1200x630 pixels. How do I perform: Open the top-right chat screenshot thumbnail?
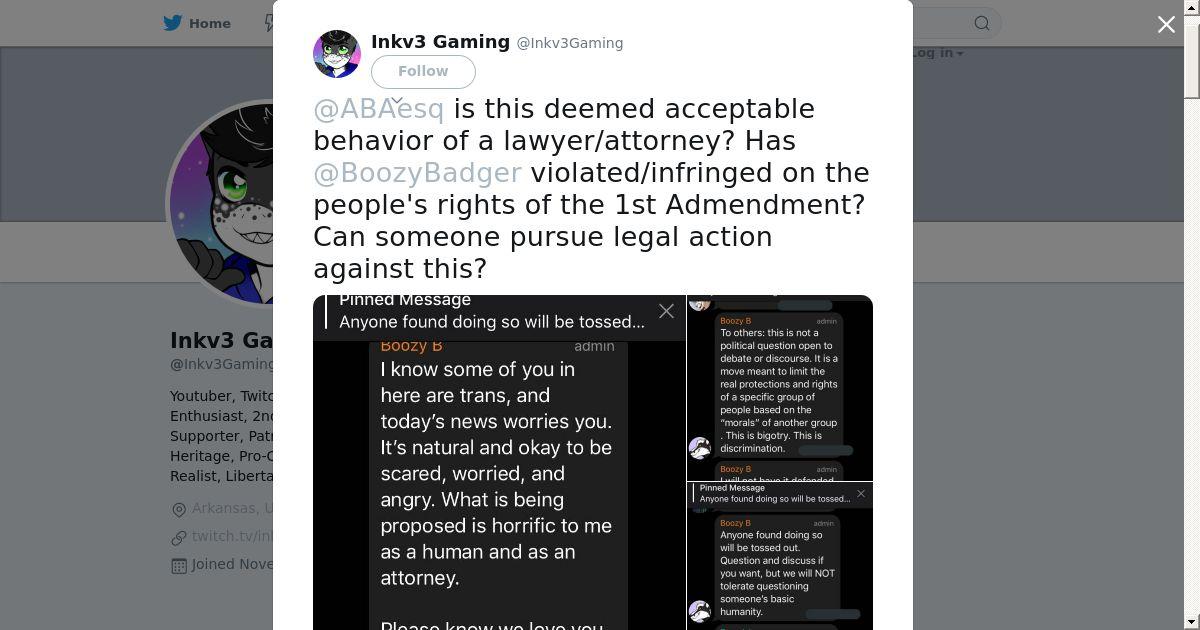[x=780, y=388]
